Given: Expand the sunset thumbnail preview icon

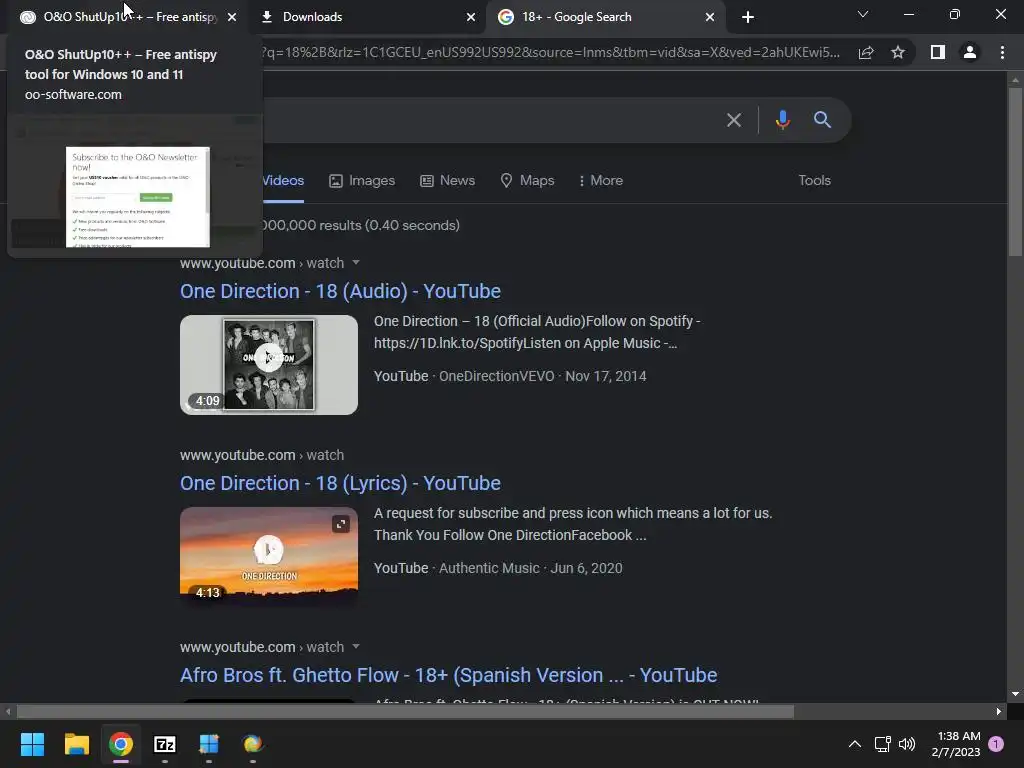Looking at the screenshot, I should [x=340, y=524].
